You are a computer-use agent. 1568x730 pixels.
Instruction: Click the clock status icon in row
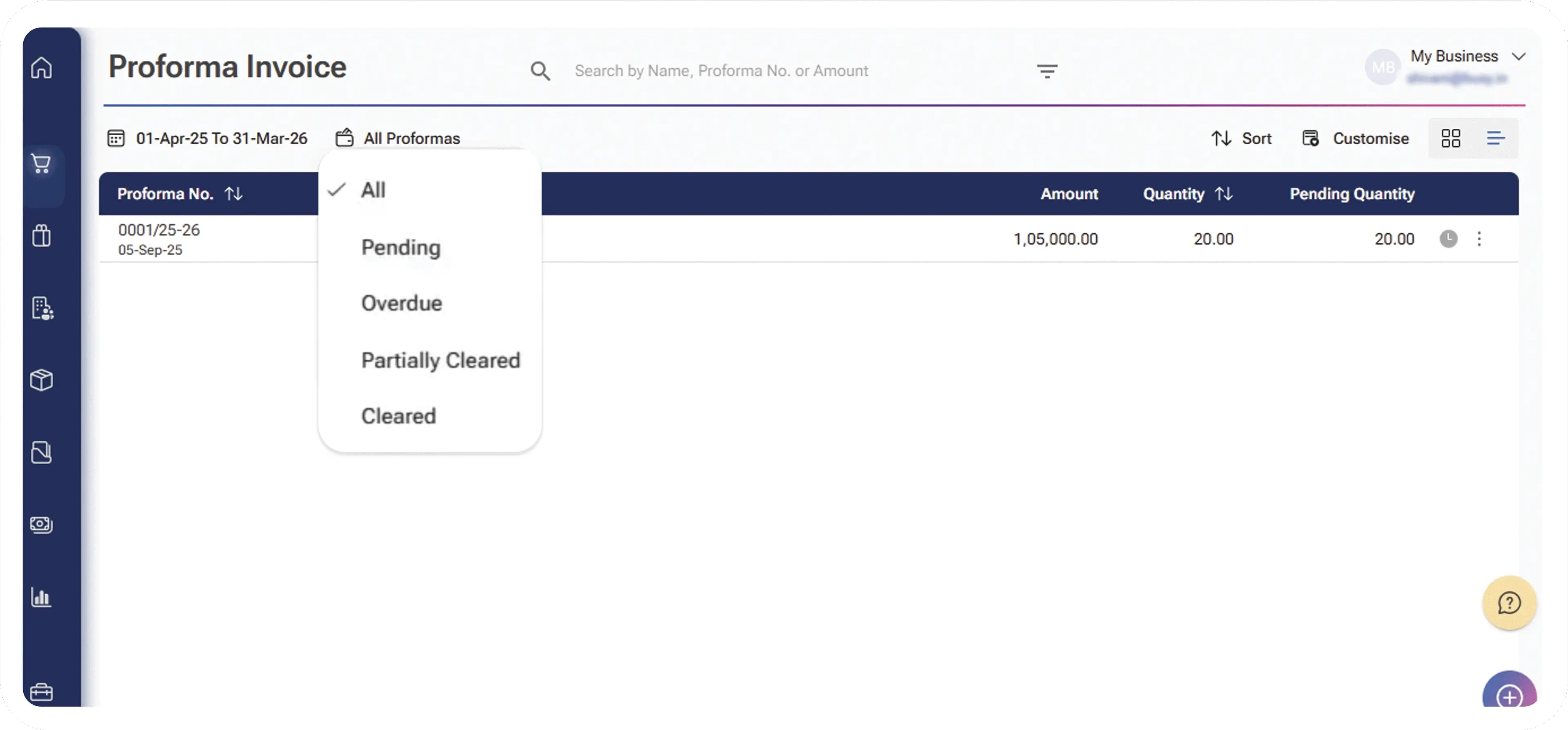pos(1448,239)
